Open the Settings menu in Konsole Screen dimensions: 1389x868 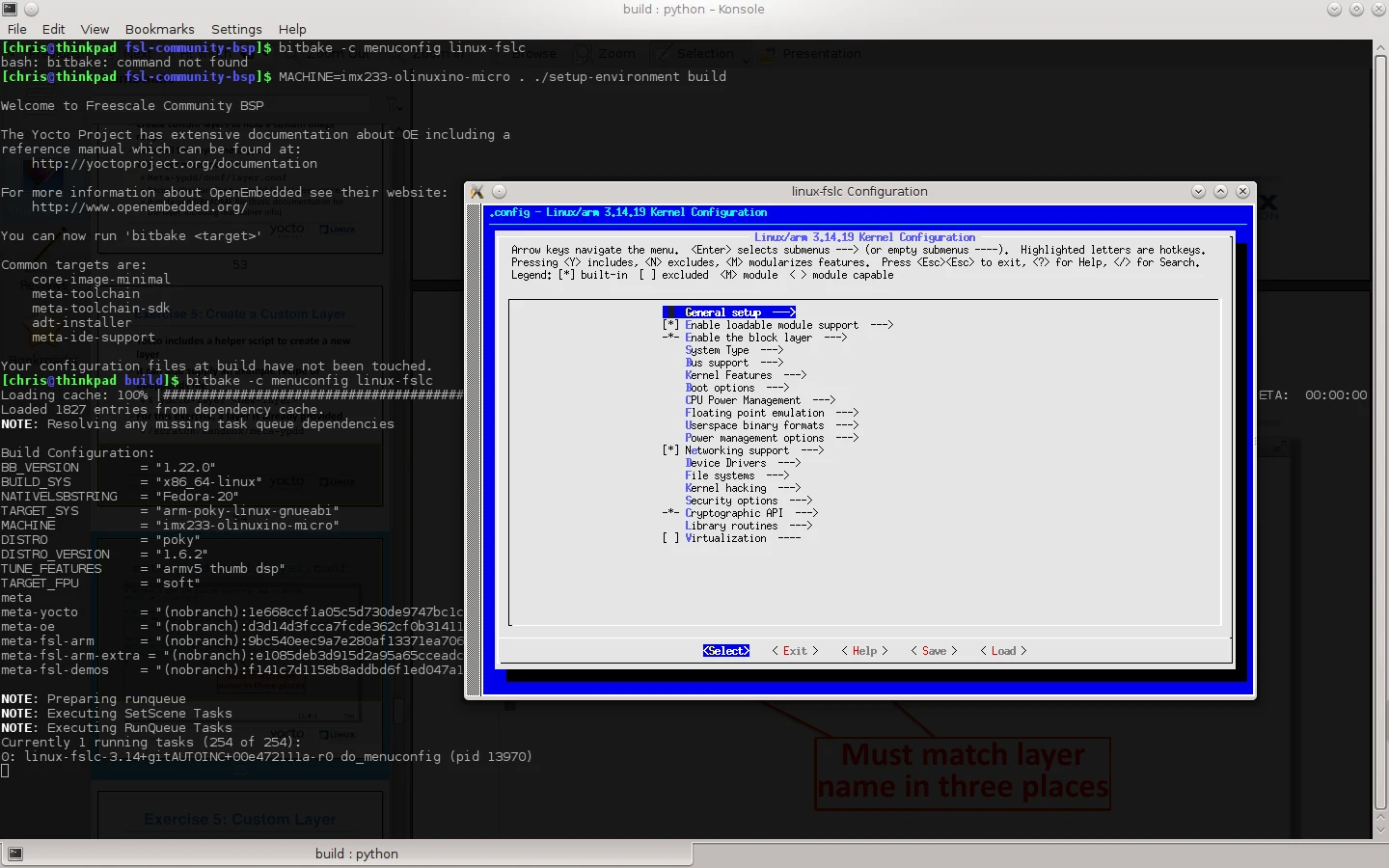click(x=236, y=29)
